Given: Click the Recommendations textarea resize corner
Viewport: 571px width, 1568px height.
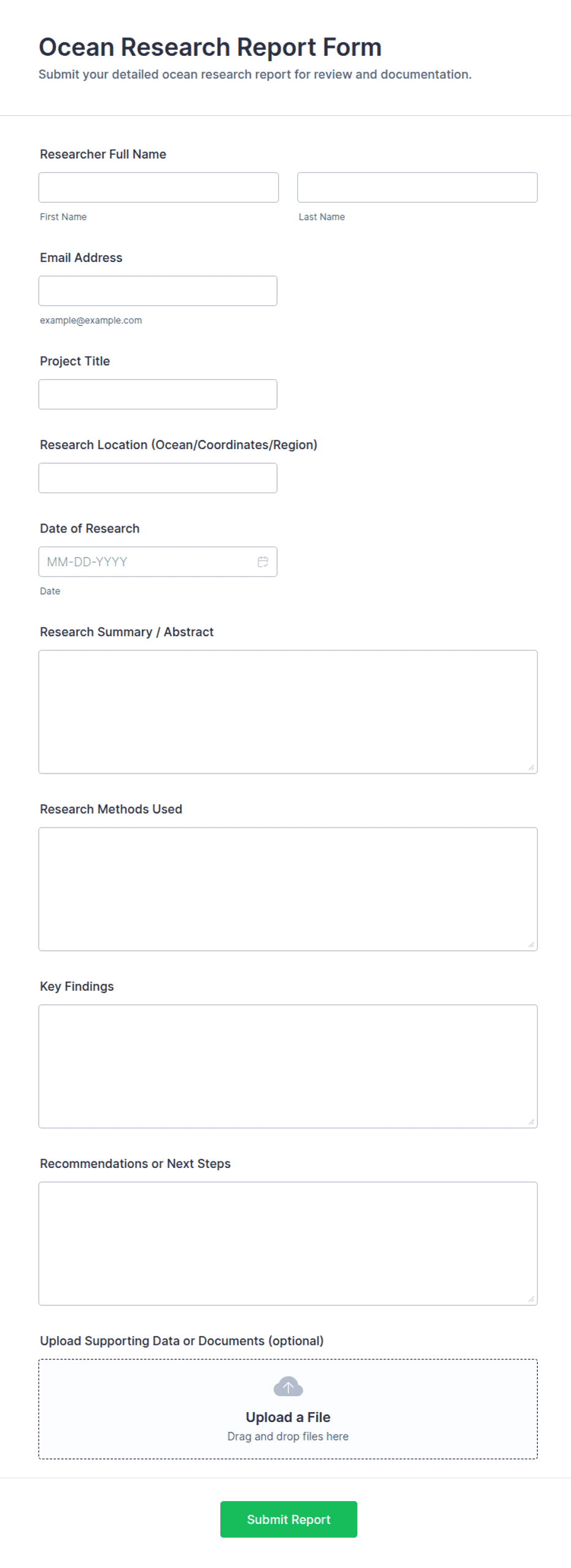Looking at the screenshot, I should 531,1299.
